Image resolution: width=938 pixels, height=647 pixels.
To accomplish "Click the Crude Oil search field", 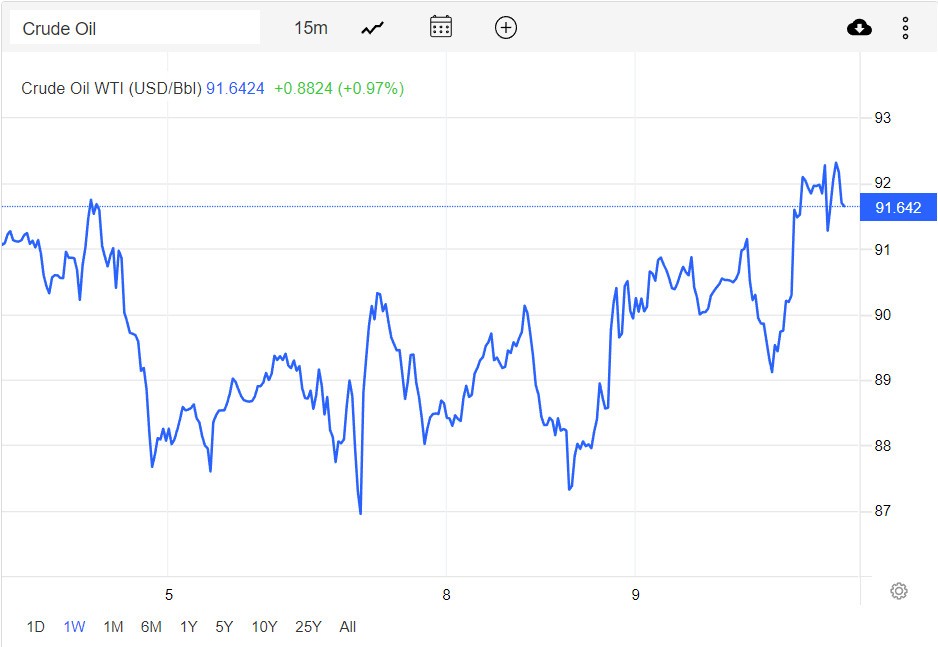I will coord(135,28).
